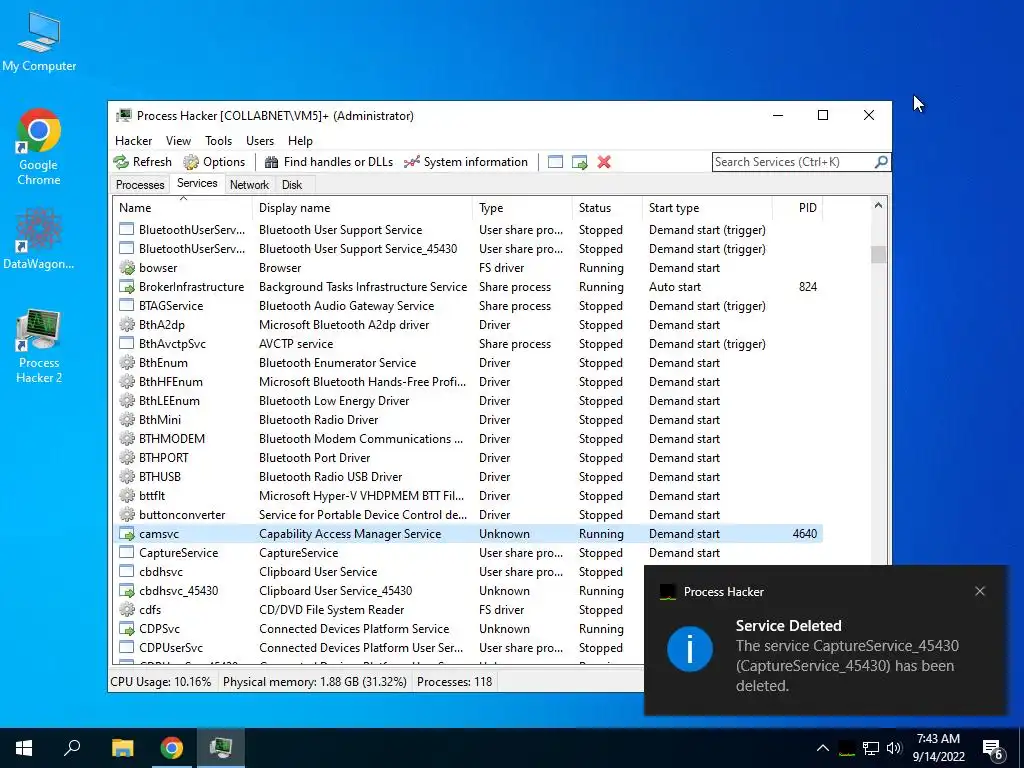Viewport: 1024px width, 768px height.
Task: Click the Processes: 118 status entry
Action: point(455,682)
